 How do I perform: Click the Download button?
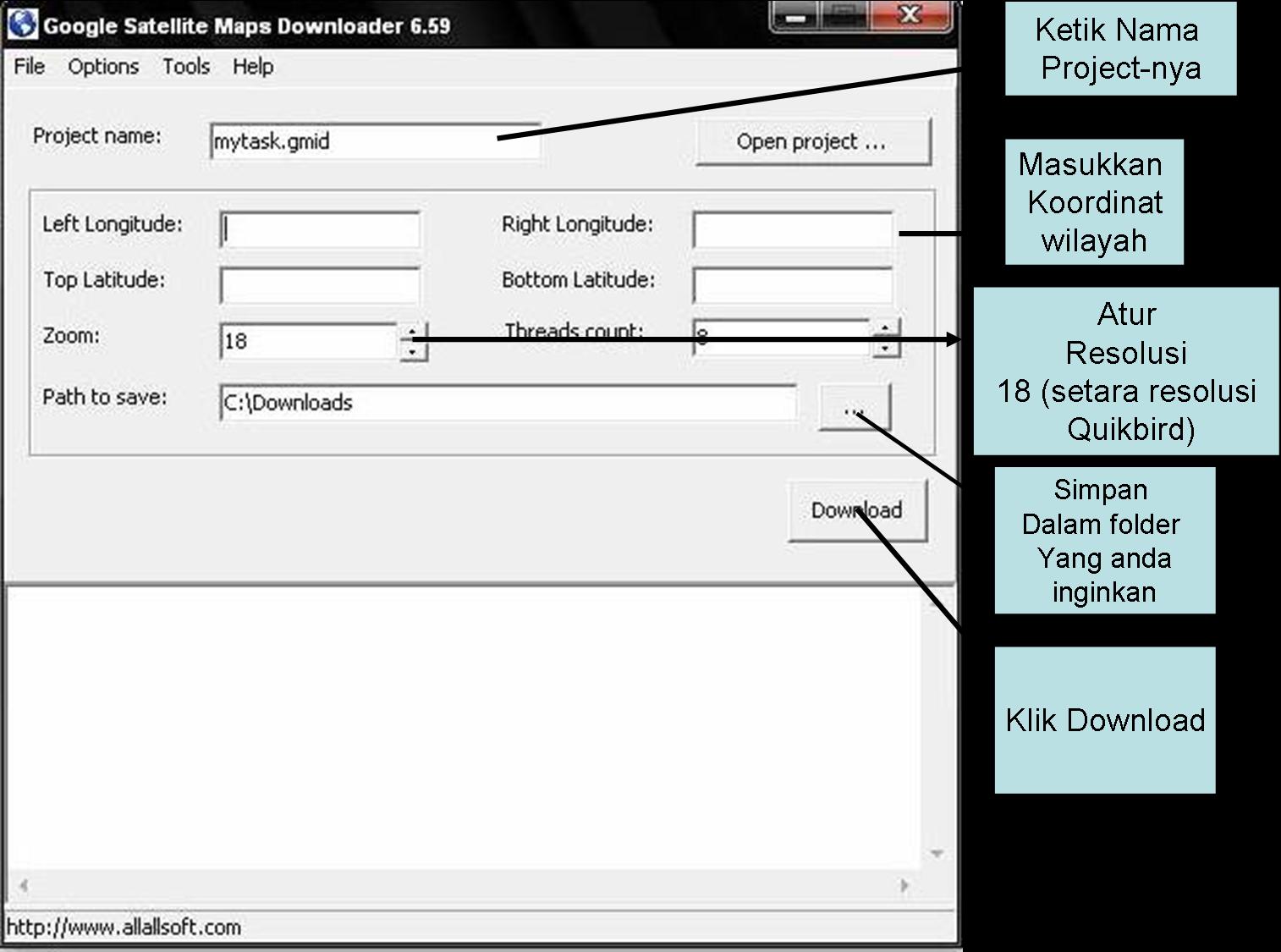[857, 510]
